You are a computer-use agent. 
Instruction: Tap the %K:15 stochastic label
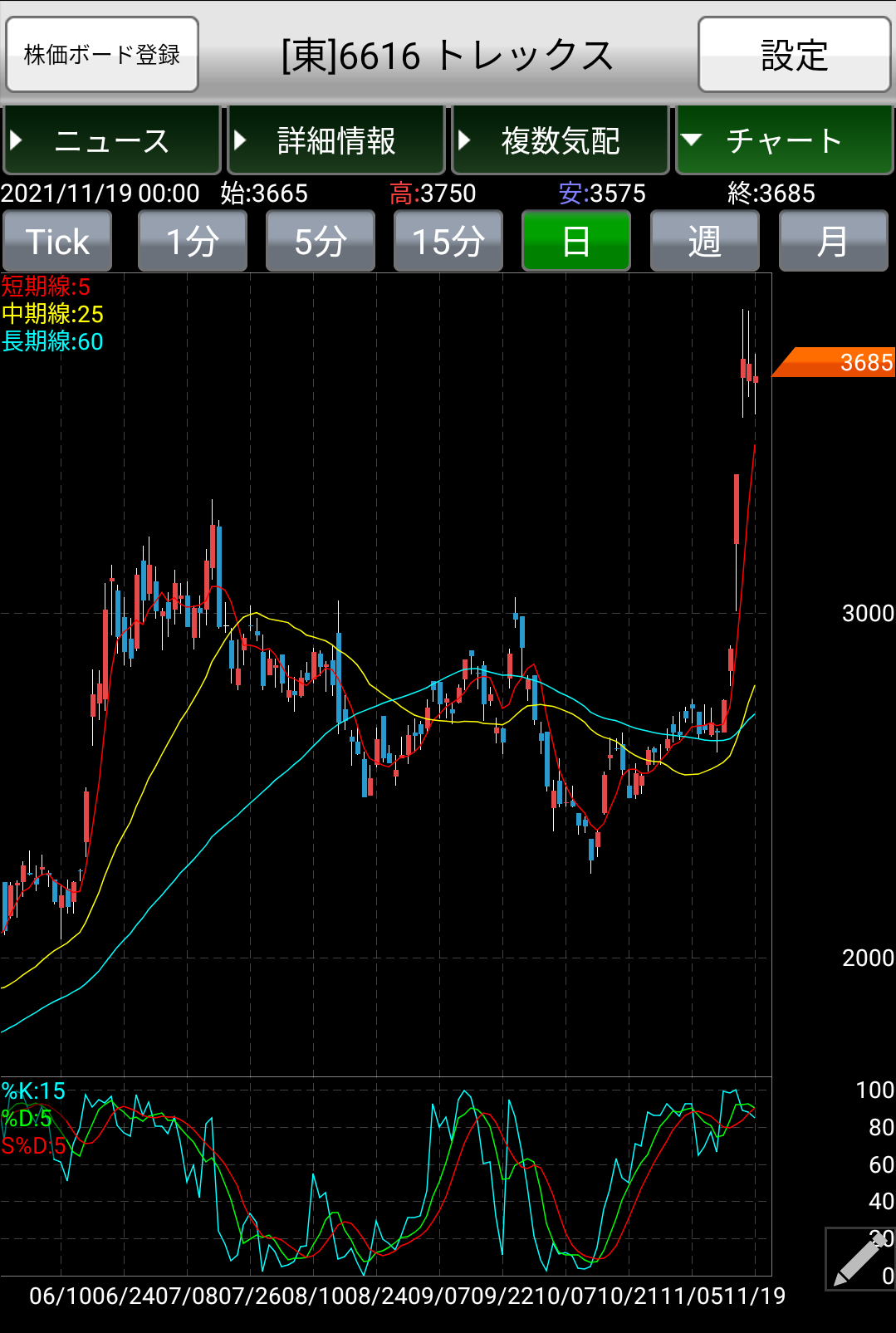click(x=33, y=1091)
